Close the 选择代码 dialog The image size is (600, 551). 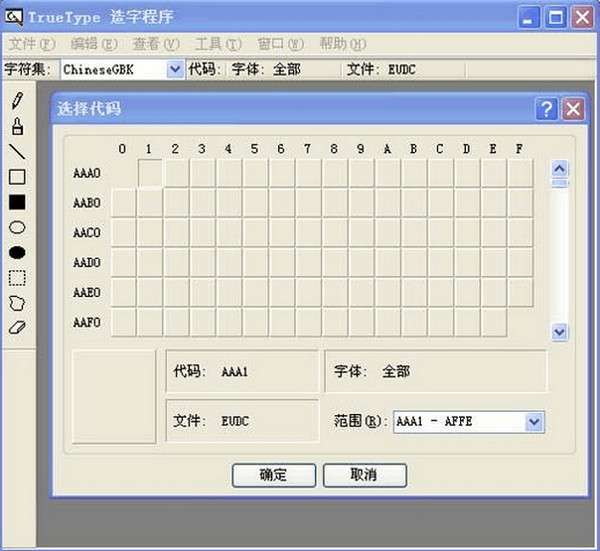click(x=573, y=109)
